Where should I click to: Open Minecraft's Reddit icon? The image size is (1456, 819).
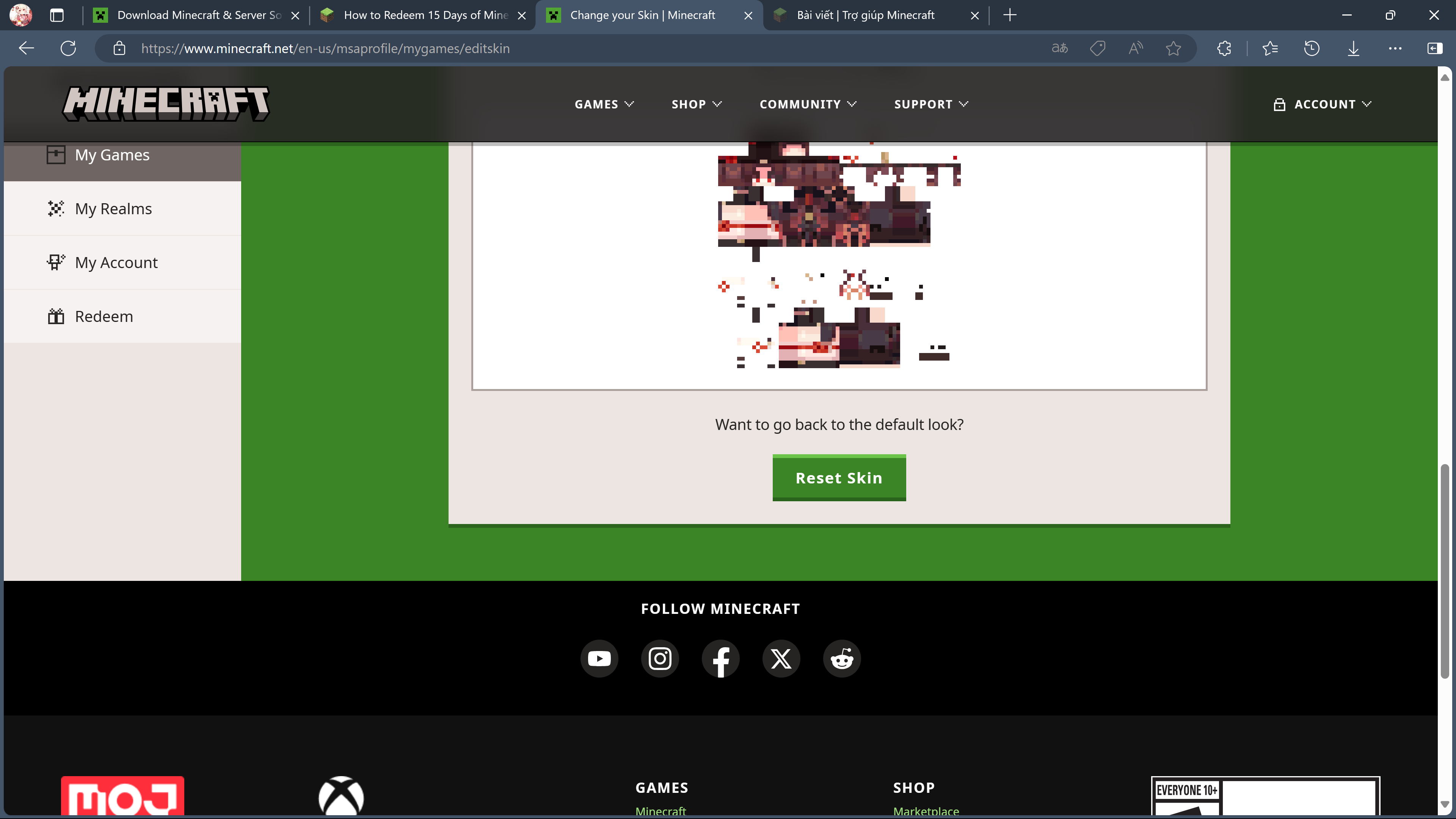click(842, 659)
